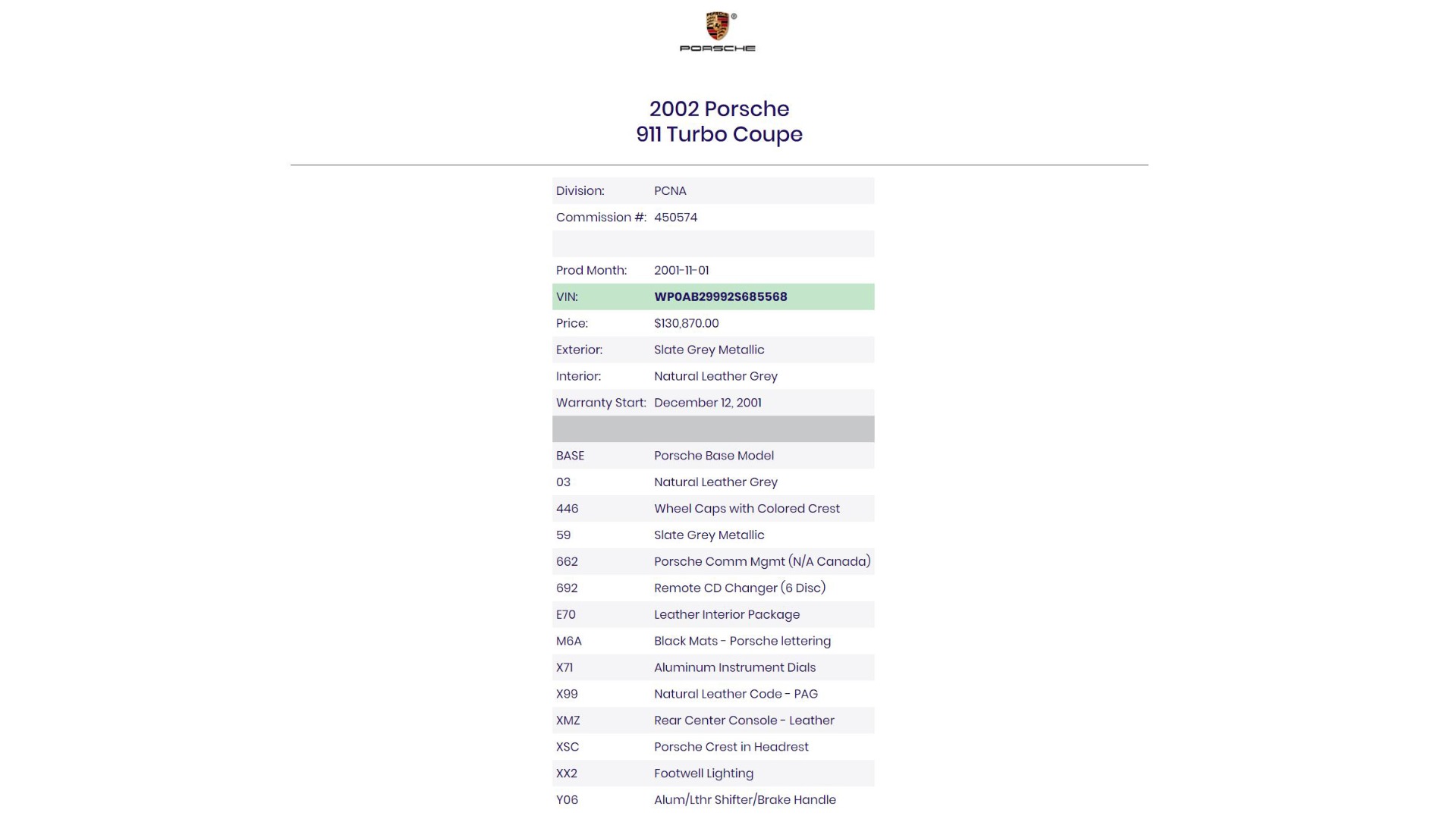Click 'Porsche Crest in Headrest'
The width and height of the screenshot is (1456, 819).
point(731,748)
